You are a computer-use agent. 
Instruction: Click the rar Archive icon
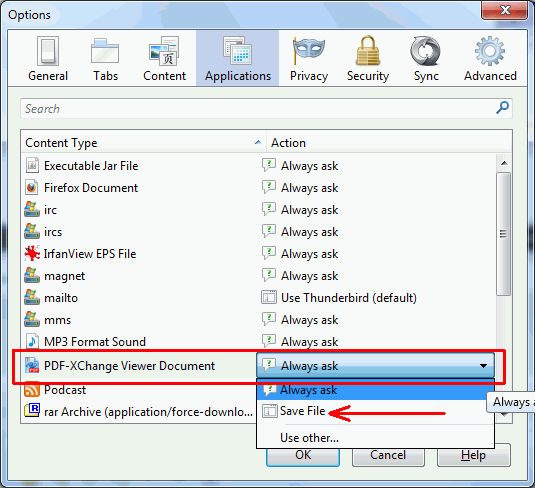tap(32, 411)
